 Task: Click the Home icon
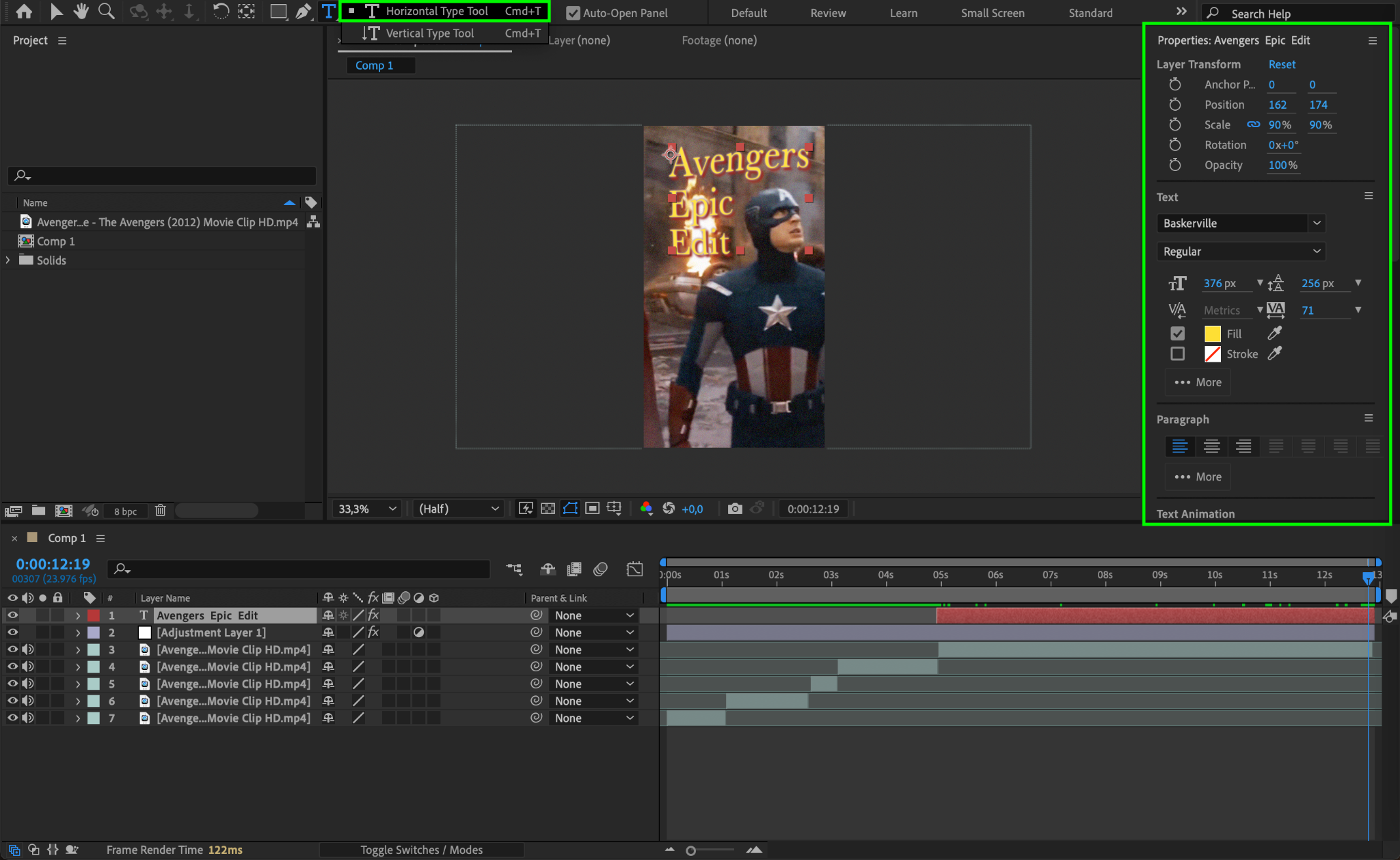coord(24,11)
